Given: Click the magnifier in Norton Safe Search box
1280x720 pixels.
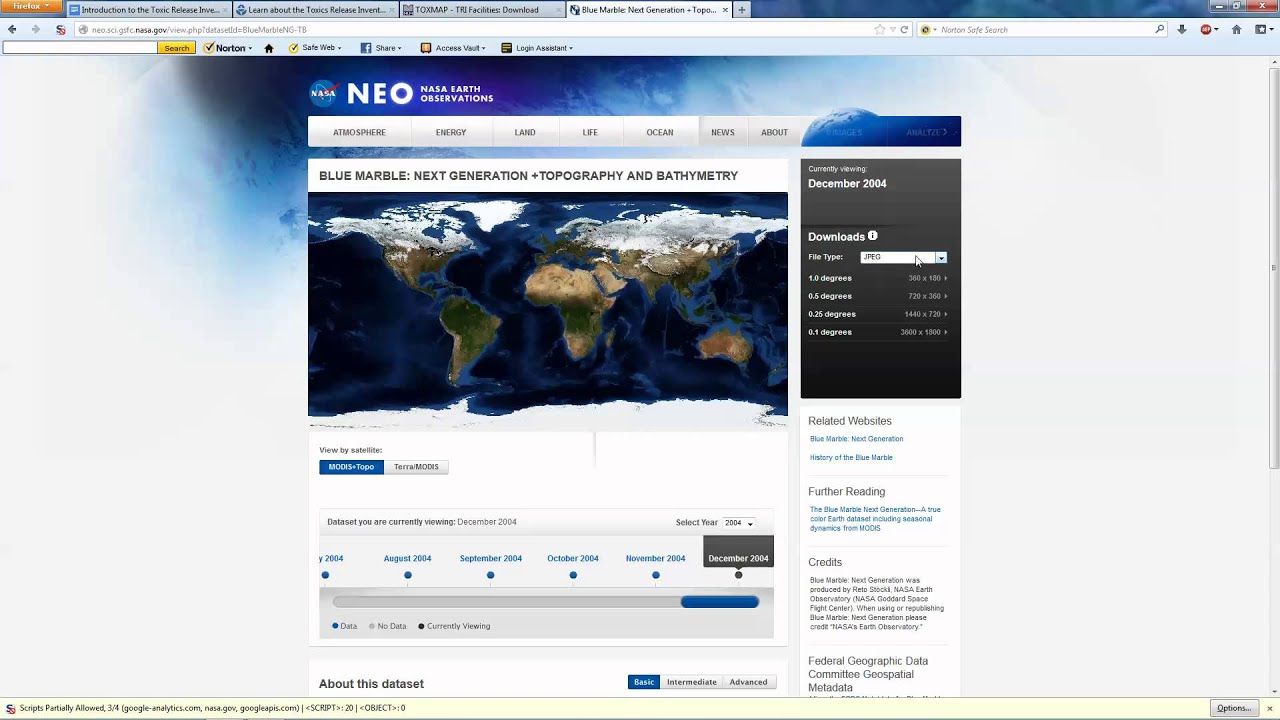Looking at the screenshot, I should tap(1160, 30).
